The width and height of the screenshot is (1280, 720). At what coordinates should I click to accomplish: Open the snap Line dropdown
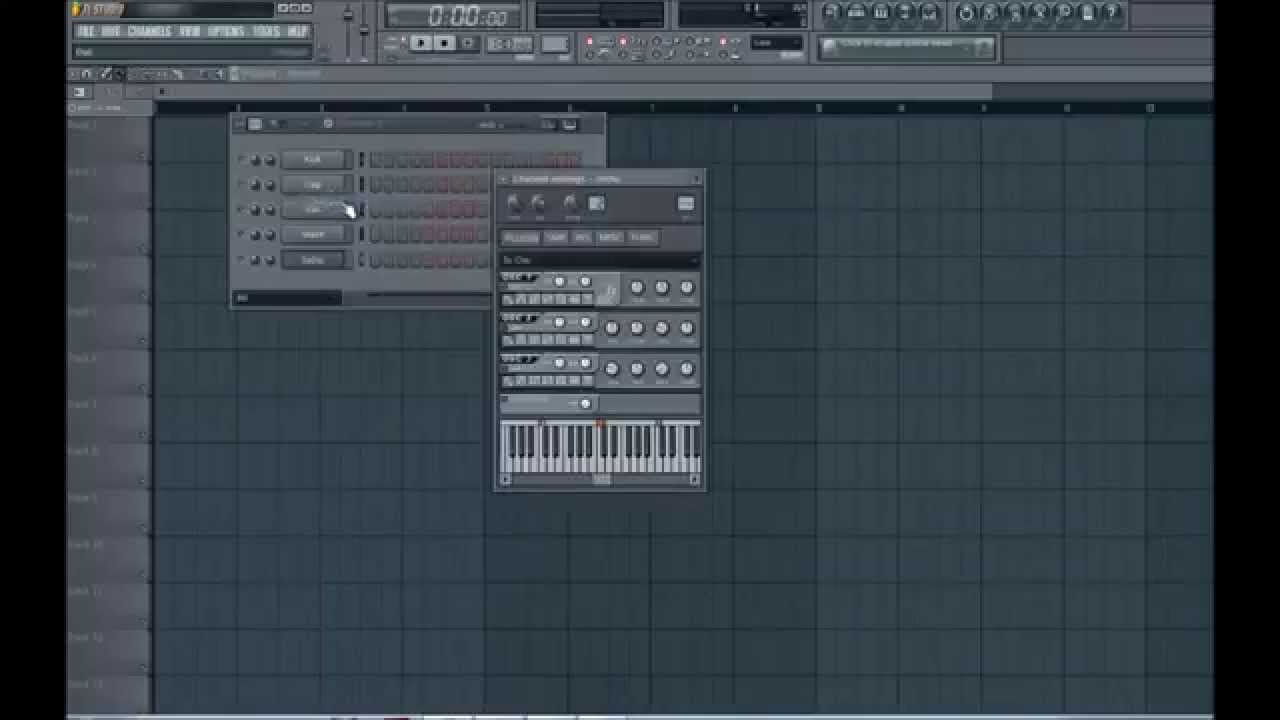tap(776, 42)
